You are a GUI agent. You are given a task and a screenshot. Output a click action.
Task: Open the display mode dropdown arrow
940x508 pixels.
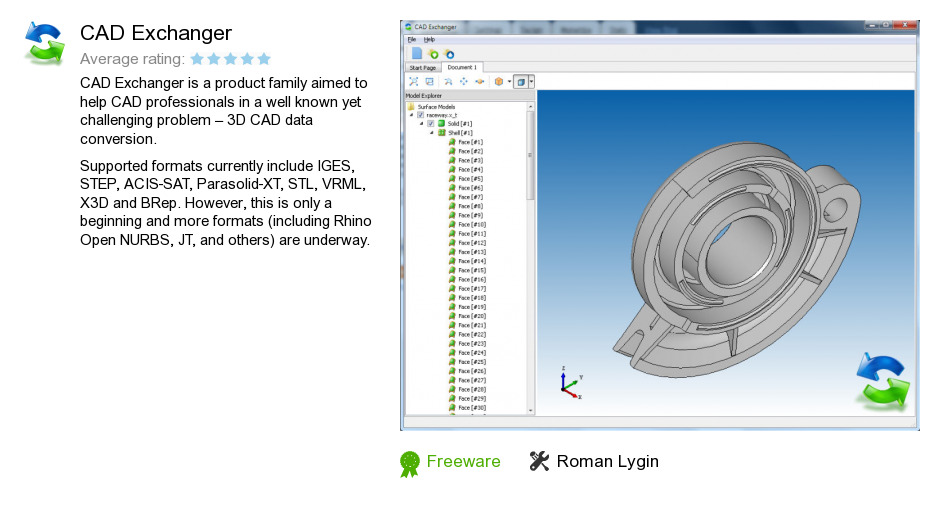point(531,82)
